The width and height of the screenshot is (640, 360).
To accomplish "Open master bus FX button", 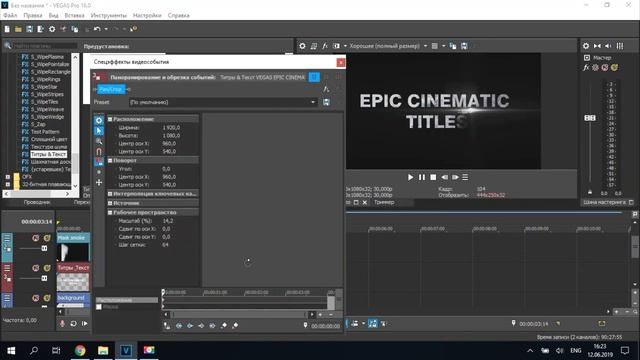I will (x=586, y=67).
